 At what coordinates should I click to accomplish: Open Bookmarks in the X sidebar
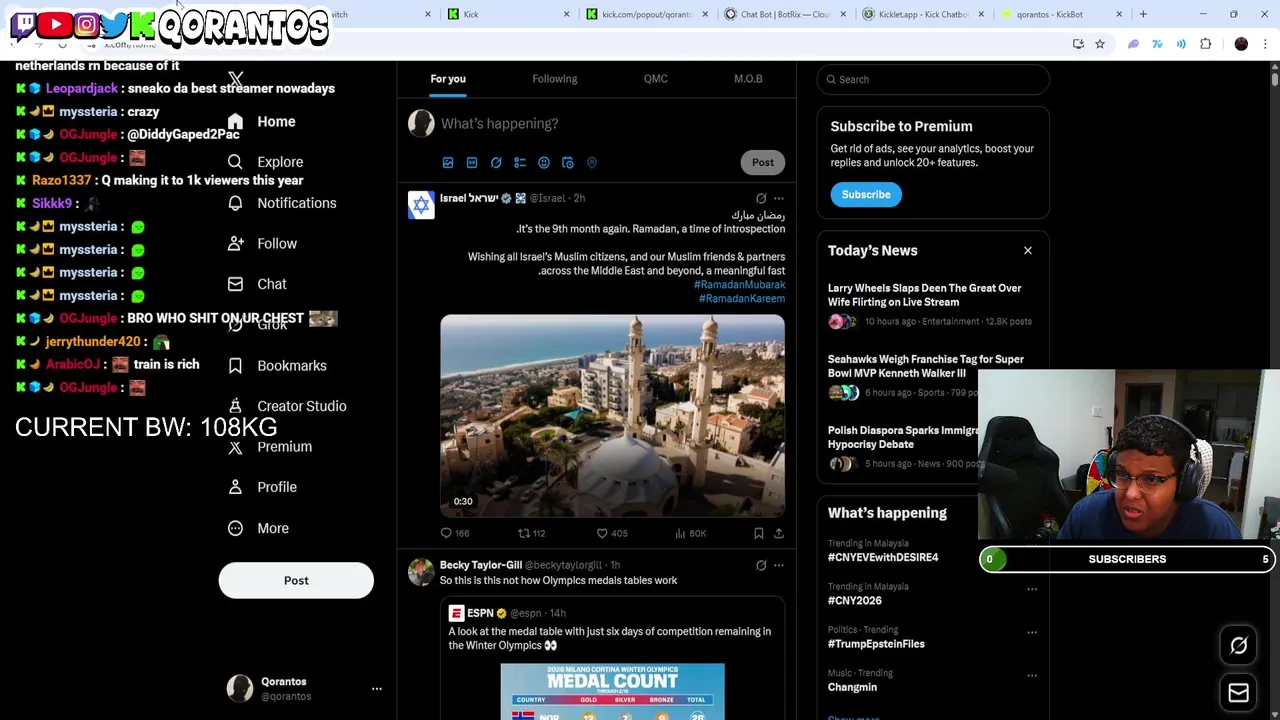pyautogui.click(x=276, y=366)
